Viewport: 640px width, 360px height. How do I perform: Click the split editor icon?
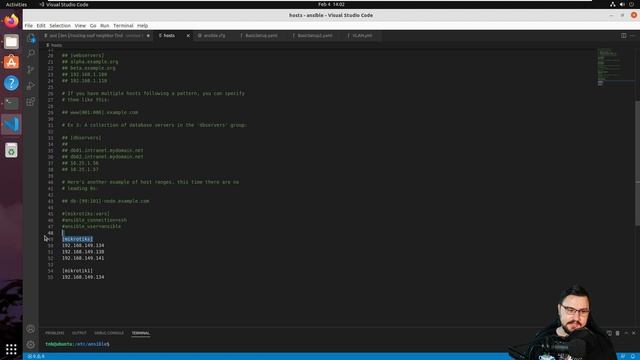623,36
